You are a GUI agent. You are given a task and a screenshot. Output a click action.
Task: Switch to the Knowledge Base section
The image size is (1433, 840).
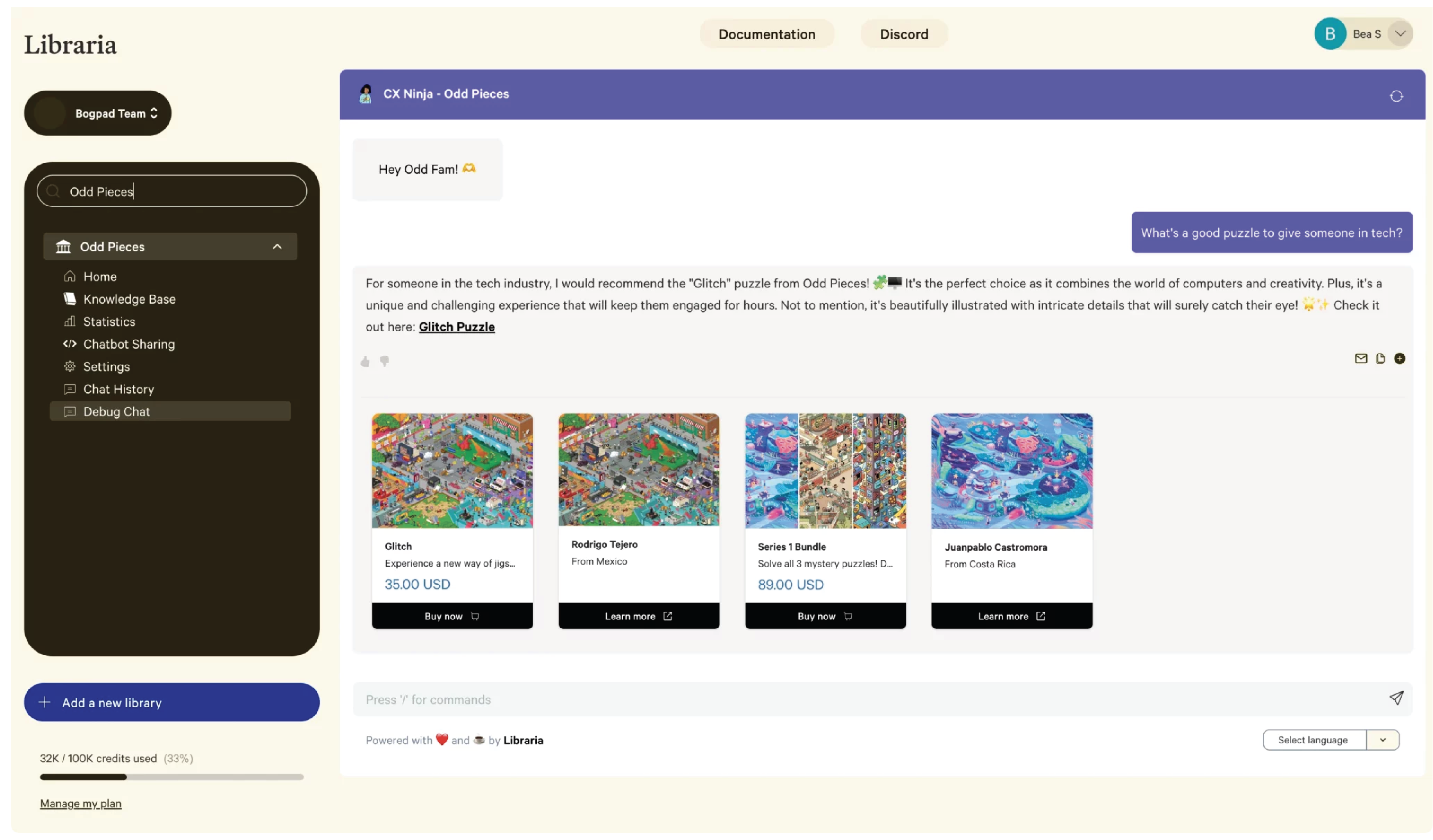point(130,299)
